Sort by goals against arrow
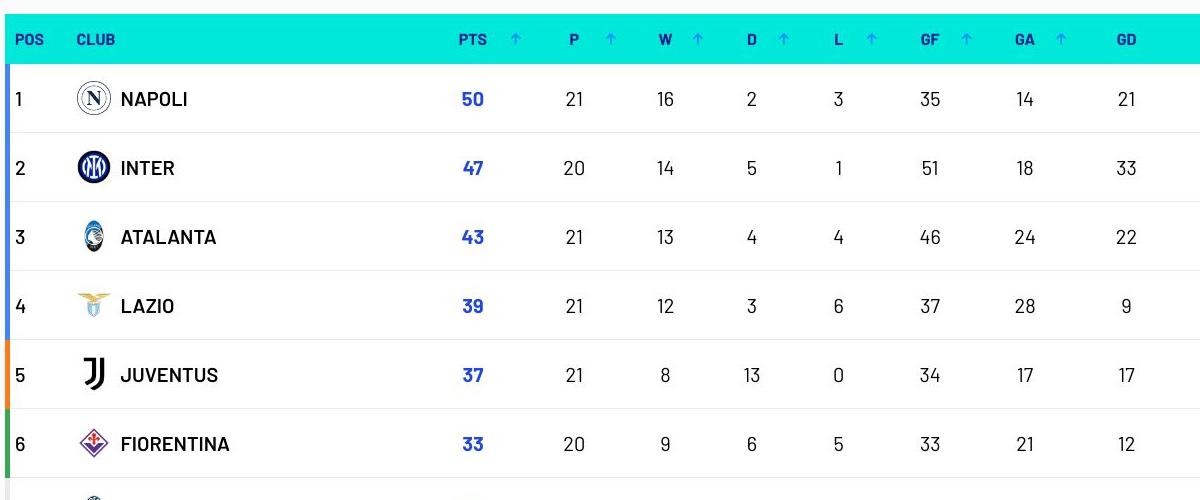The width and height of the screenshot is (1200, 500). tap(1061, 39)
